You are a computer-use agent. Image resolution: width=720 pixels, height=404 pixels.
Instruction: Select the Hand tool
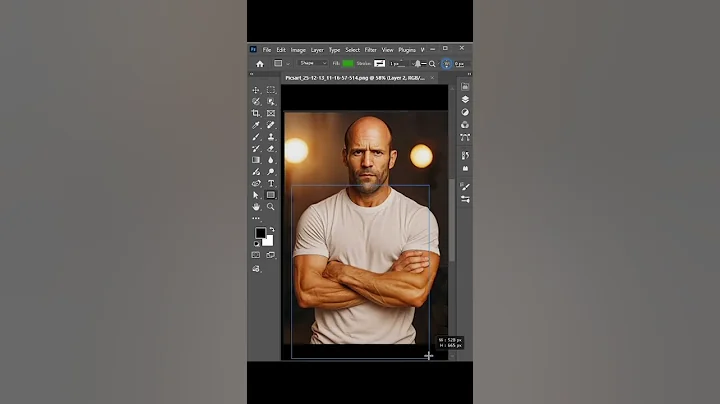click(x=256, y=207)
